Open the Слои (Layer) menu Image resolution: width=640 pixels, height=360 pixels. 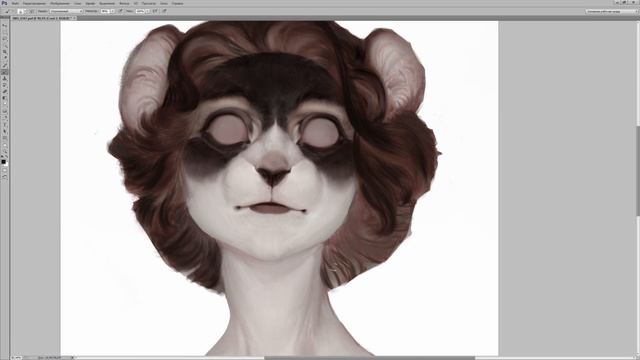click(77, 3)
